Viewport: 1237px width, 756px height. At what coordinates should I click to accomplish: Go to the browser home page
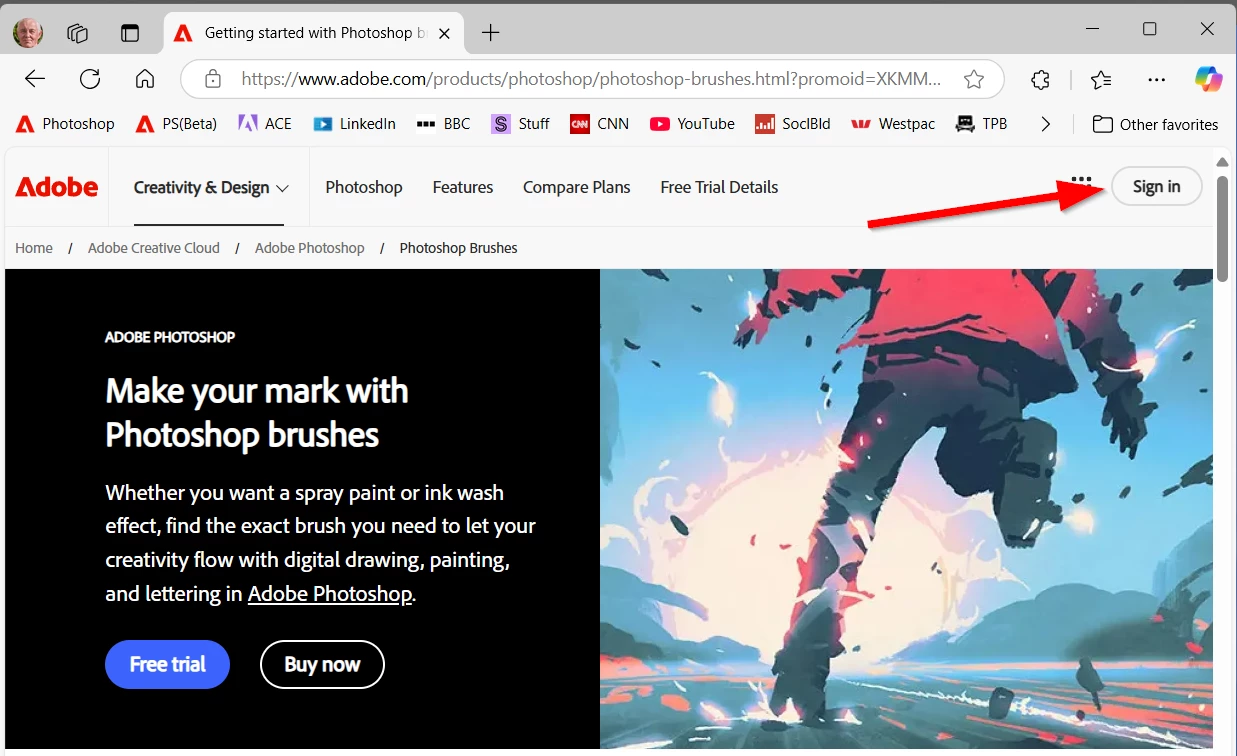point(145,79)
